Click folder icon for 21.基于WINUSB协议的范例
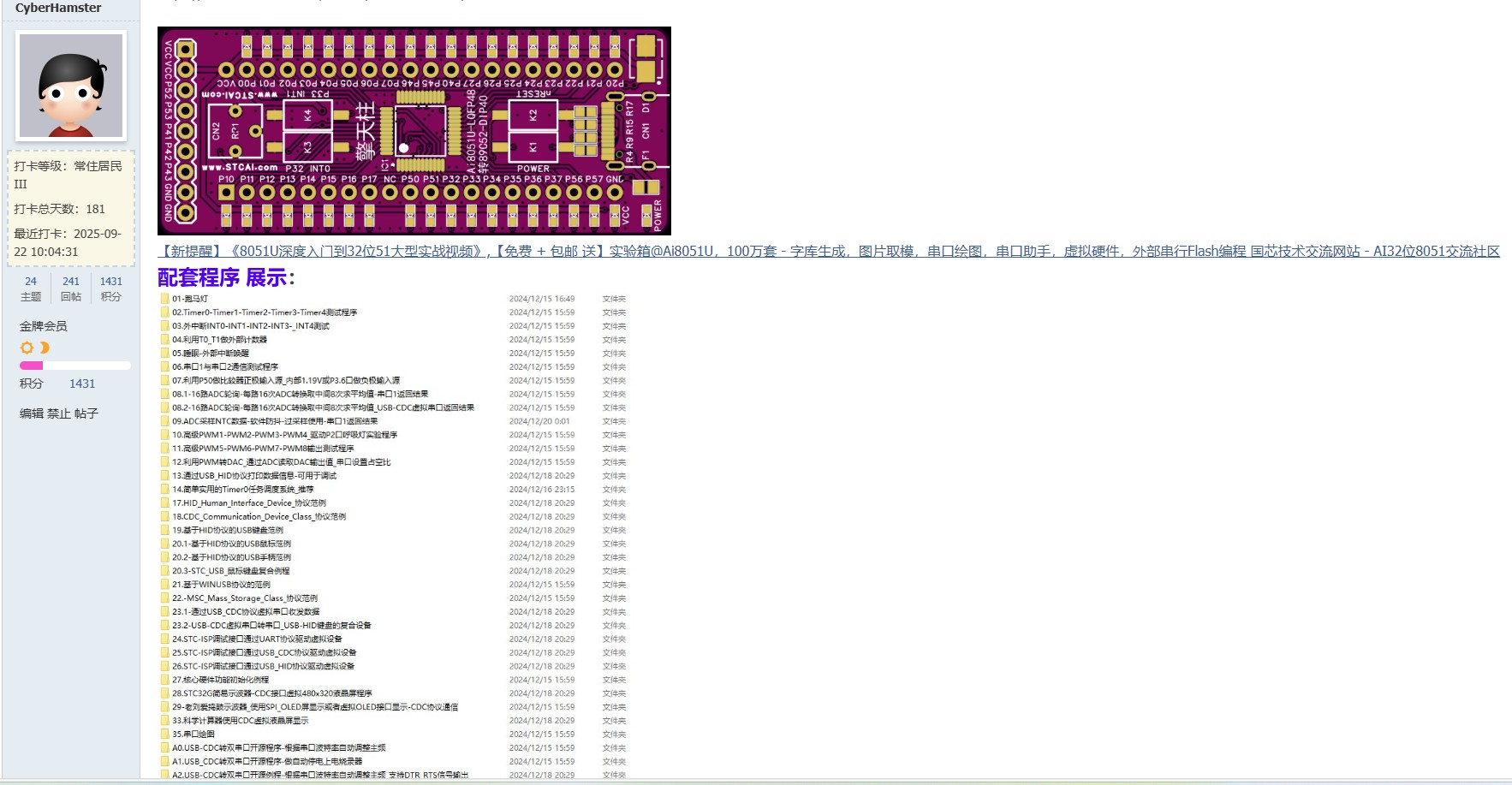The width and height of the screenshot is (1512, 785). click(165, 585)
